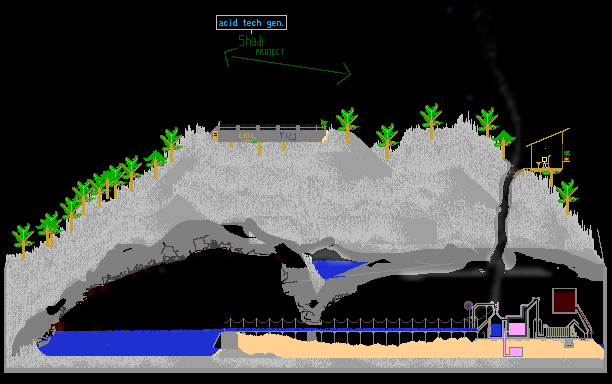Click the green flag on the bunker roof

point(324,123)
